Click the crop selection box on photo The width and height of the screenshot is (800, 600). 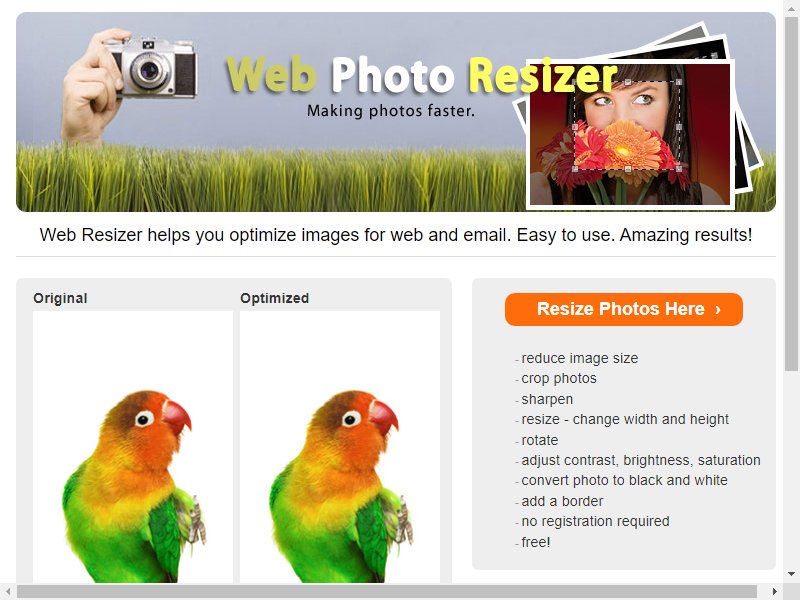pos(627,125)
